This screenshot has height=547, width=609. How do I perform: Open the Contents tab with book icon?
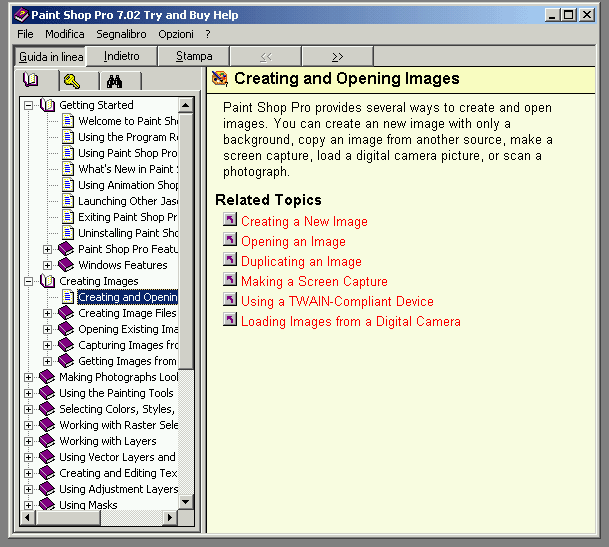coord(31,80)
